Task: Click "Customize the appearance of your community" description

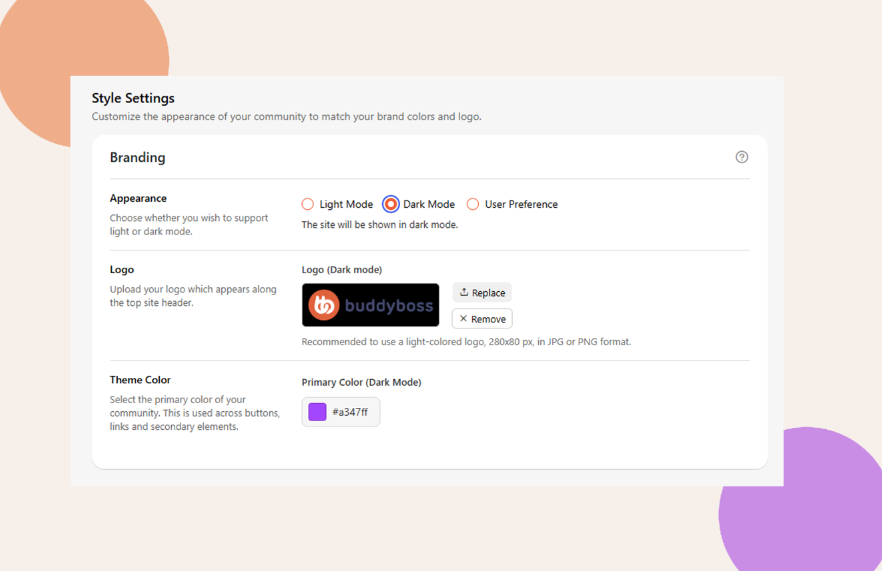Action: pyautogui.click(x=286, y=116)
